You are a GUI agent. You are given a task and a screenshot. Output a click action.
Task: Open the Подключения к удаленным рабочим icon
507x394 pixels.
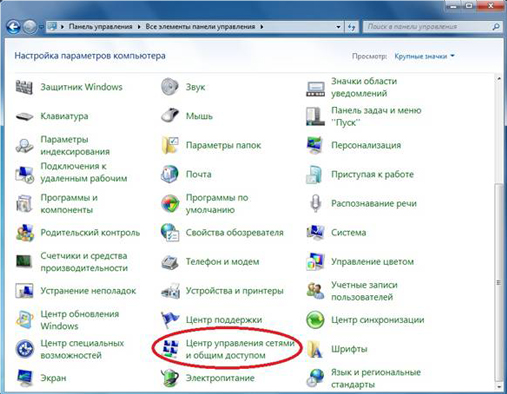pos(24,174)
